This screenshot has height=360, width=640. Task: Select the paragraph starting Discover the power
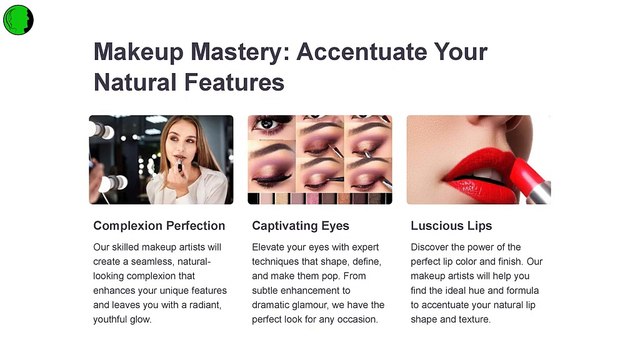click(476, 283)
